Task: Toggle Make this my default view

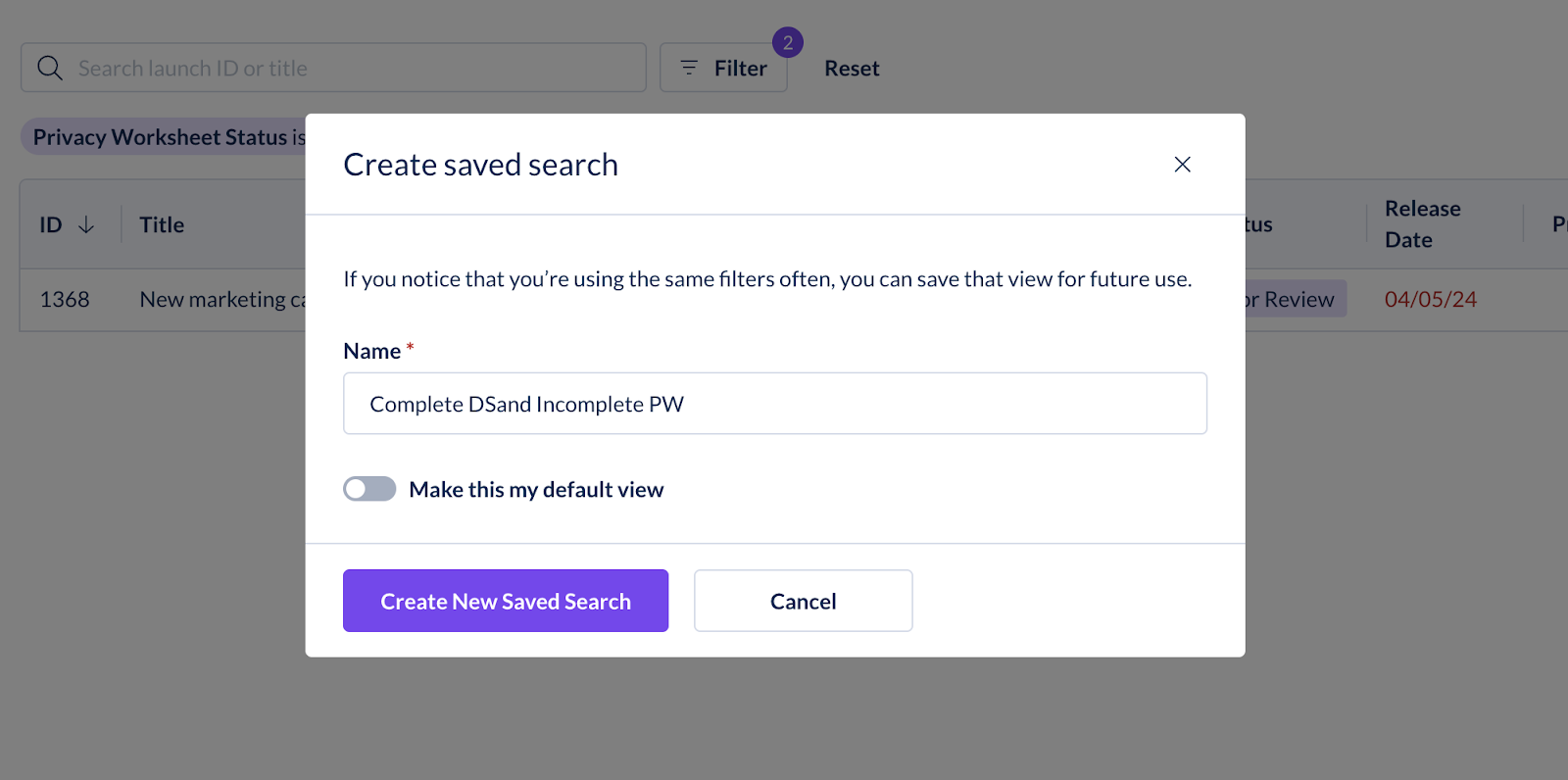Action: pyautogui.click(x=369, y=489)
